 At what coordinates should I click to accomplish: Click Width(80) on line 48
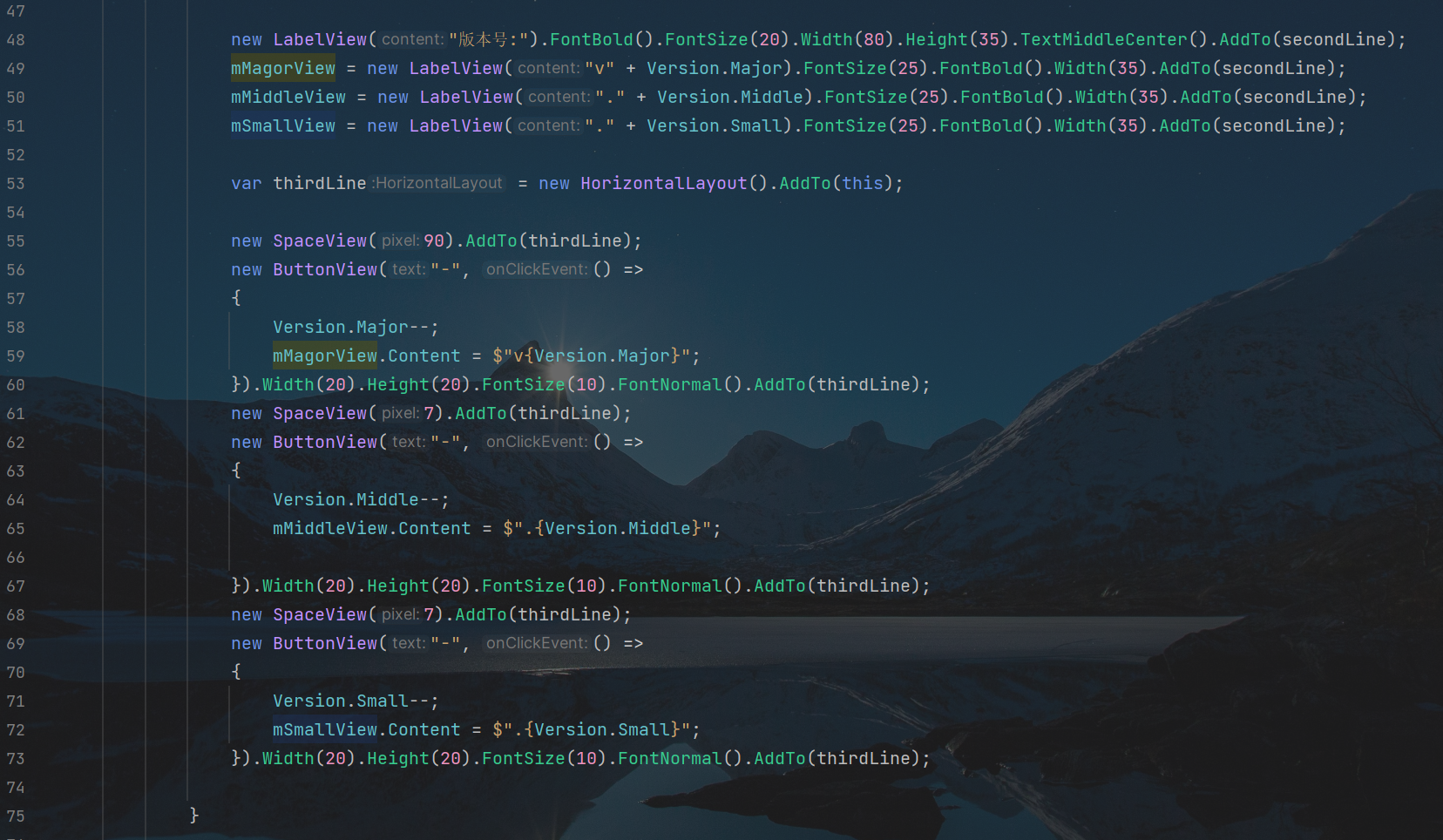(x=848, y=39)
